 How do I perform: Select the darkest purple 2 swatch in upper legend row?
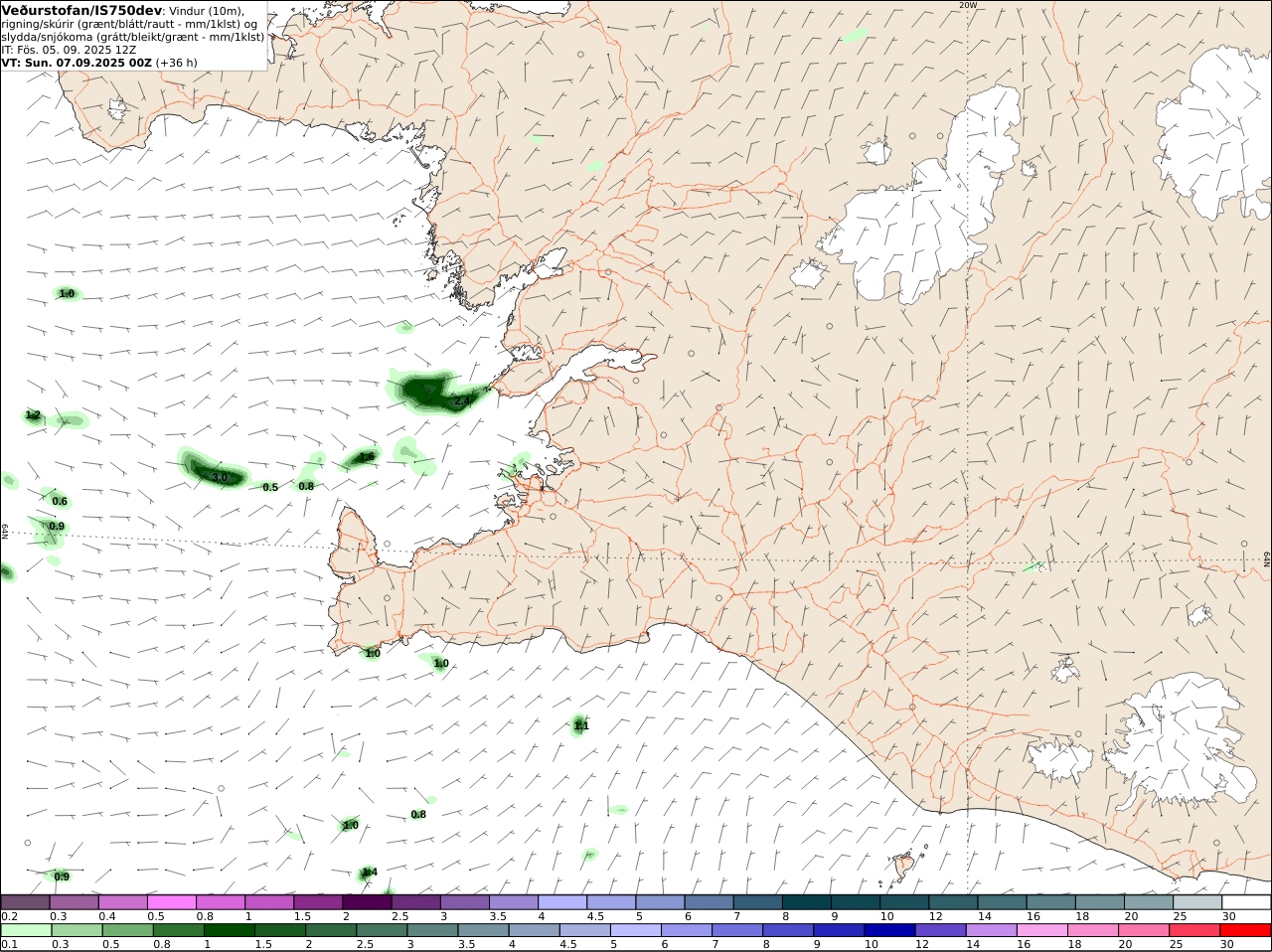pos(367,902)
